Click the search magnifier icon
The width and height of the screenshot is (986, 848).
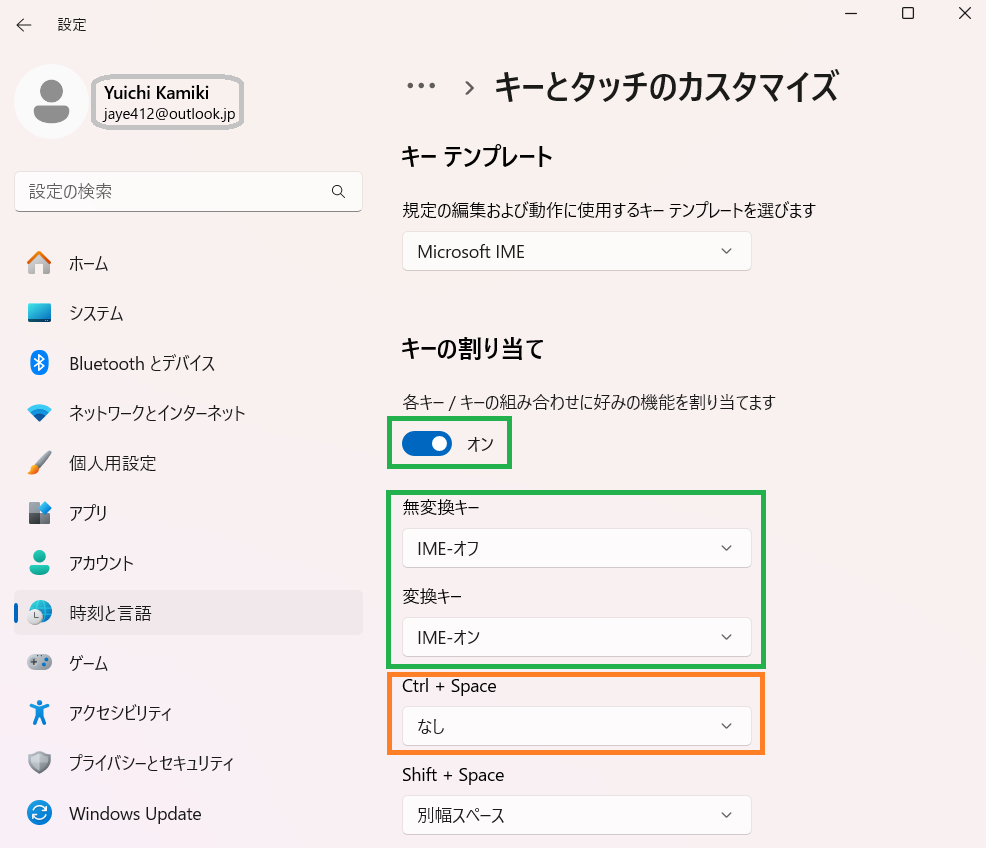(338, 191)
